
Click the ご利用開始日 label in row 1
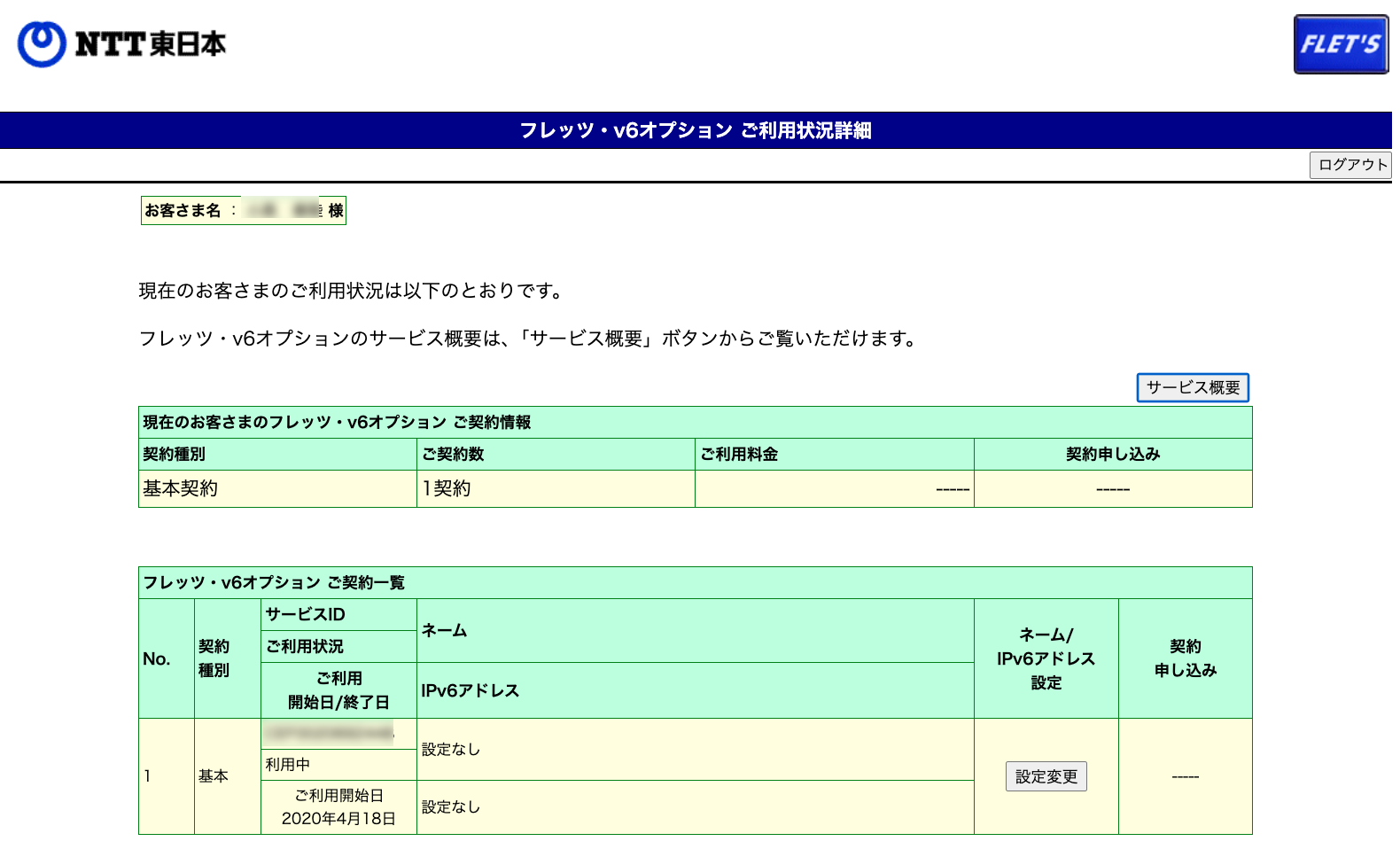[338, 796]
